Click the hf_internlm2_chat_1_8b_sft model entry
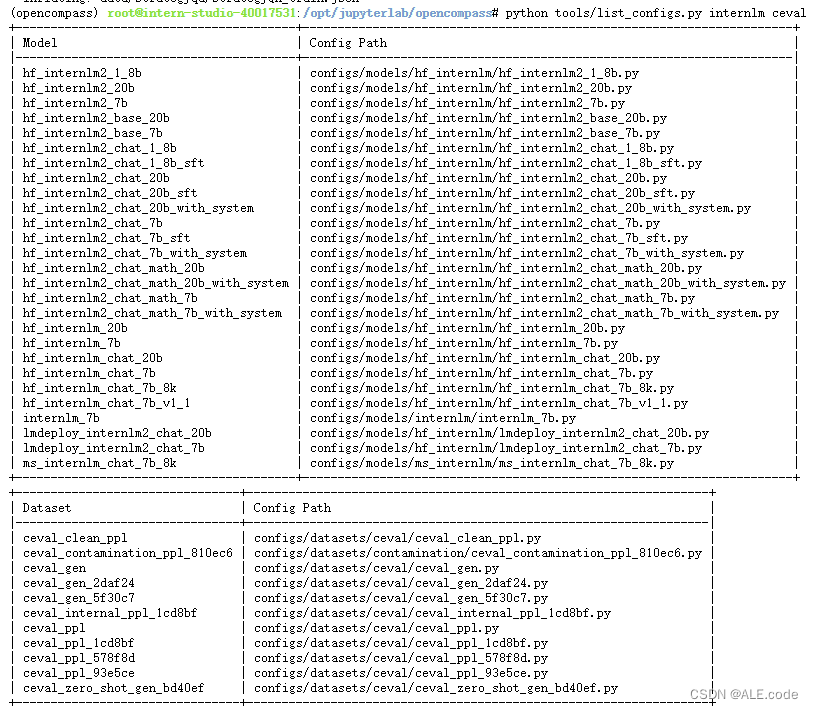813x709 pixels. (x=114, y=163)
